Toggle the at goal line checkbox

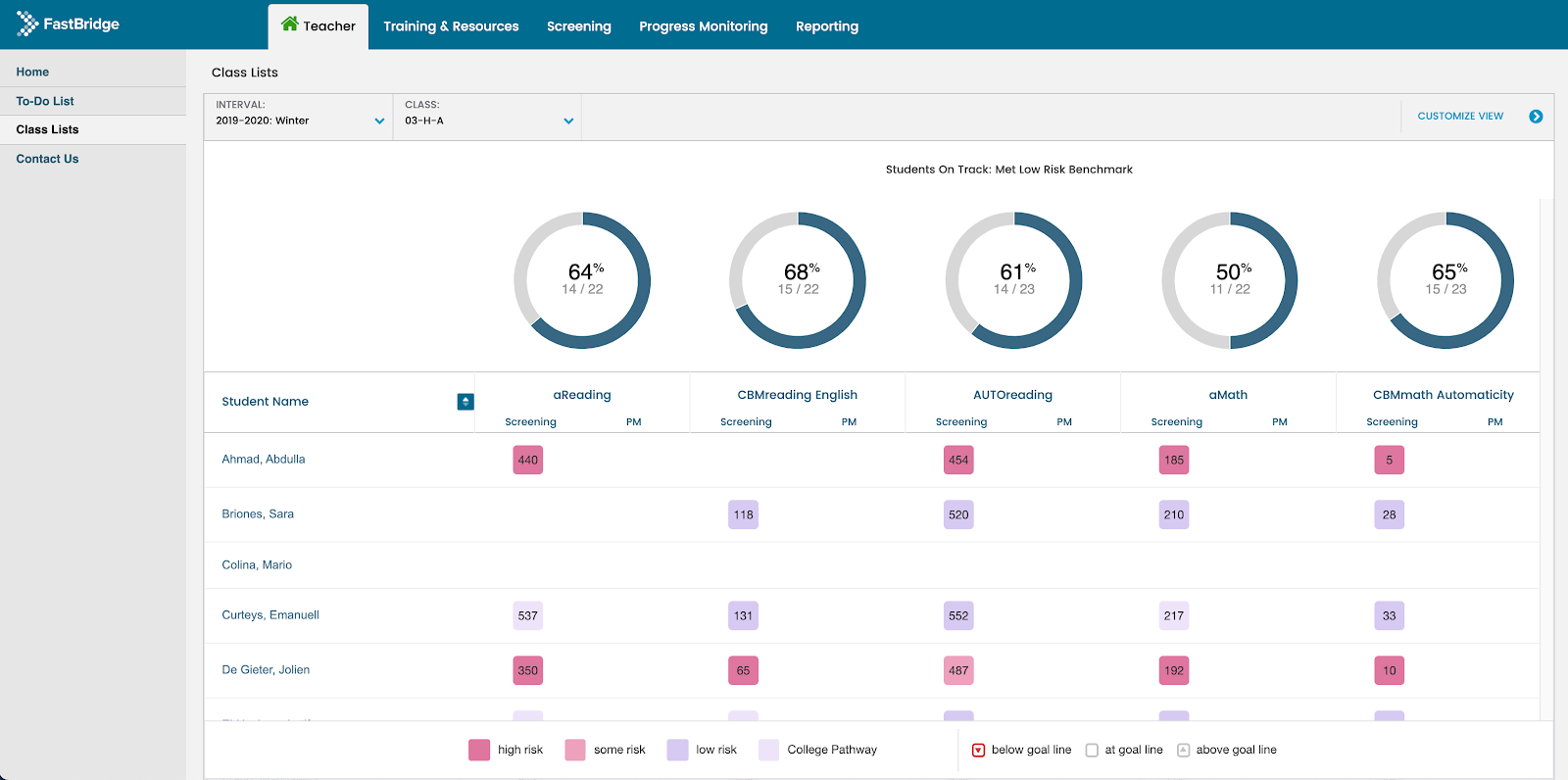(x=1092, y=751)
